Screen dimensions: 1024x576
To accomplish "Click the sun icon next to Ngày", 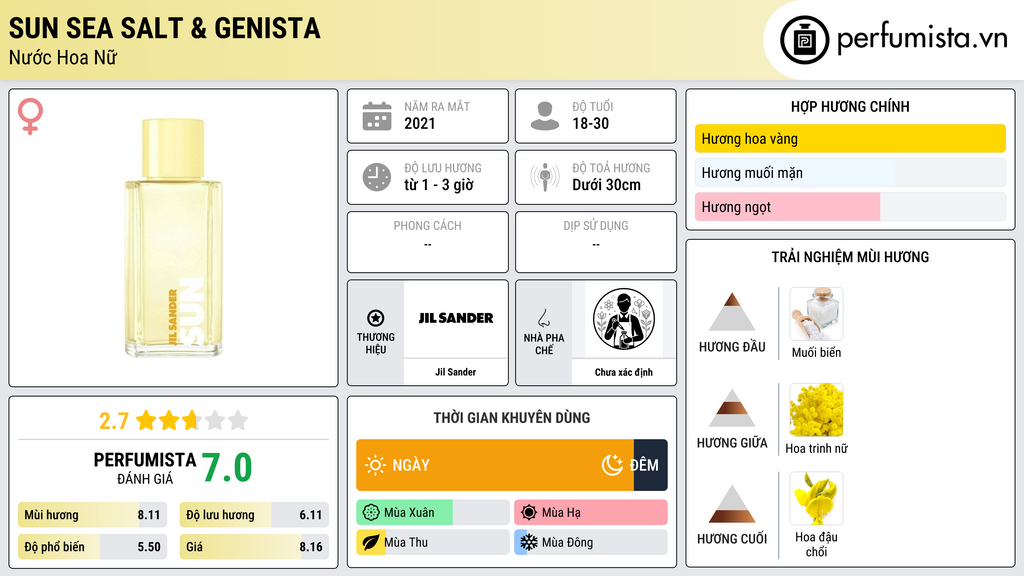I will (375, 465).
